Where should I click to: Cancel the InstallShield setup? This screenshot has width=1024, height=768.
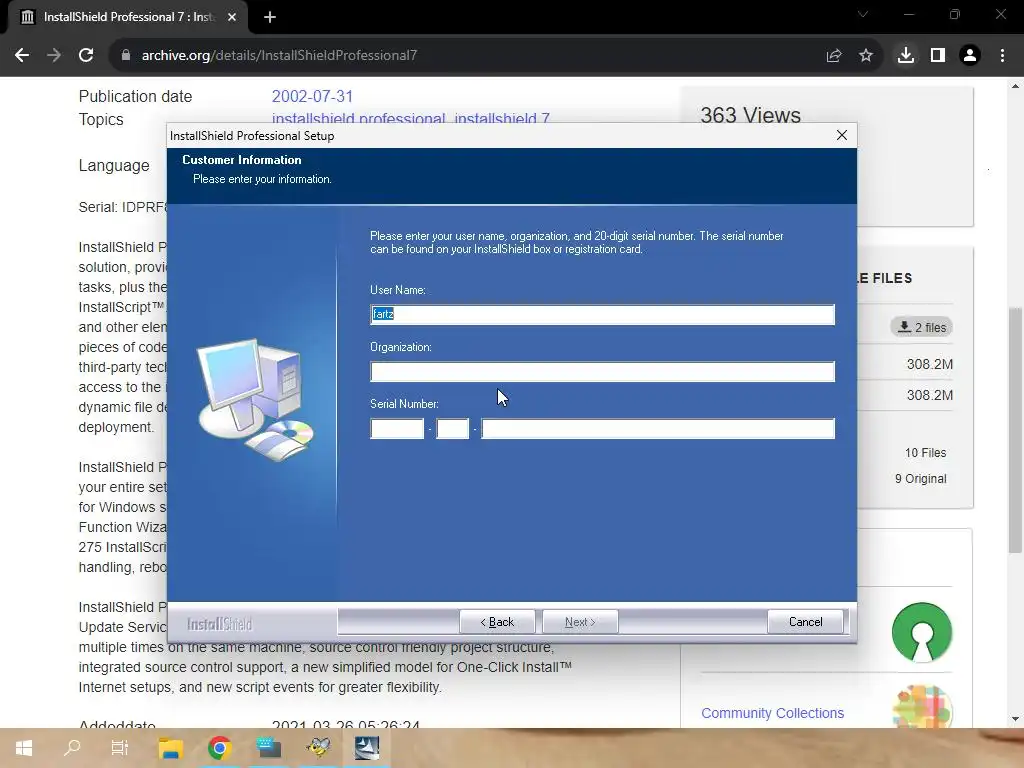805,622
